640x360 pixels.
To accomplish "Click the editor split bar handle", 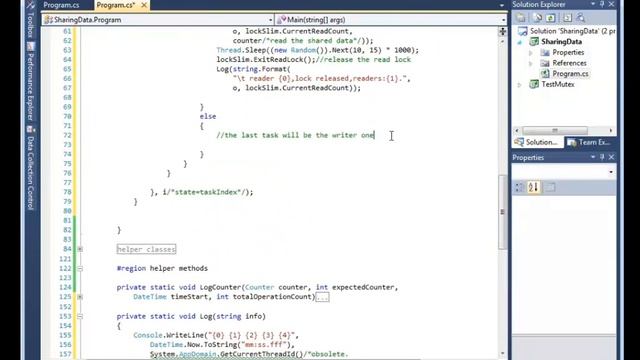I will (502, 31).
